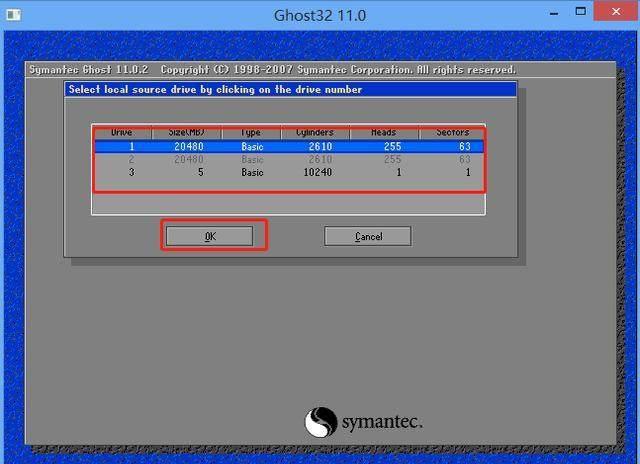The image size is (640, 464).
Task: Click the Ghost32 11.0 title bar text
Action: (320, 16)
